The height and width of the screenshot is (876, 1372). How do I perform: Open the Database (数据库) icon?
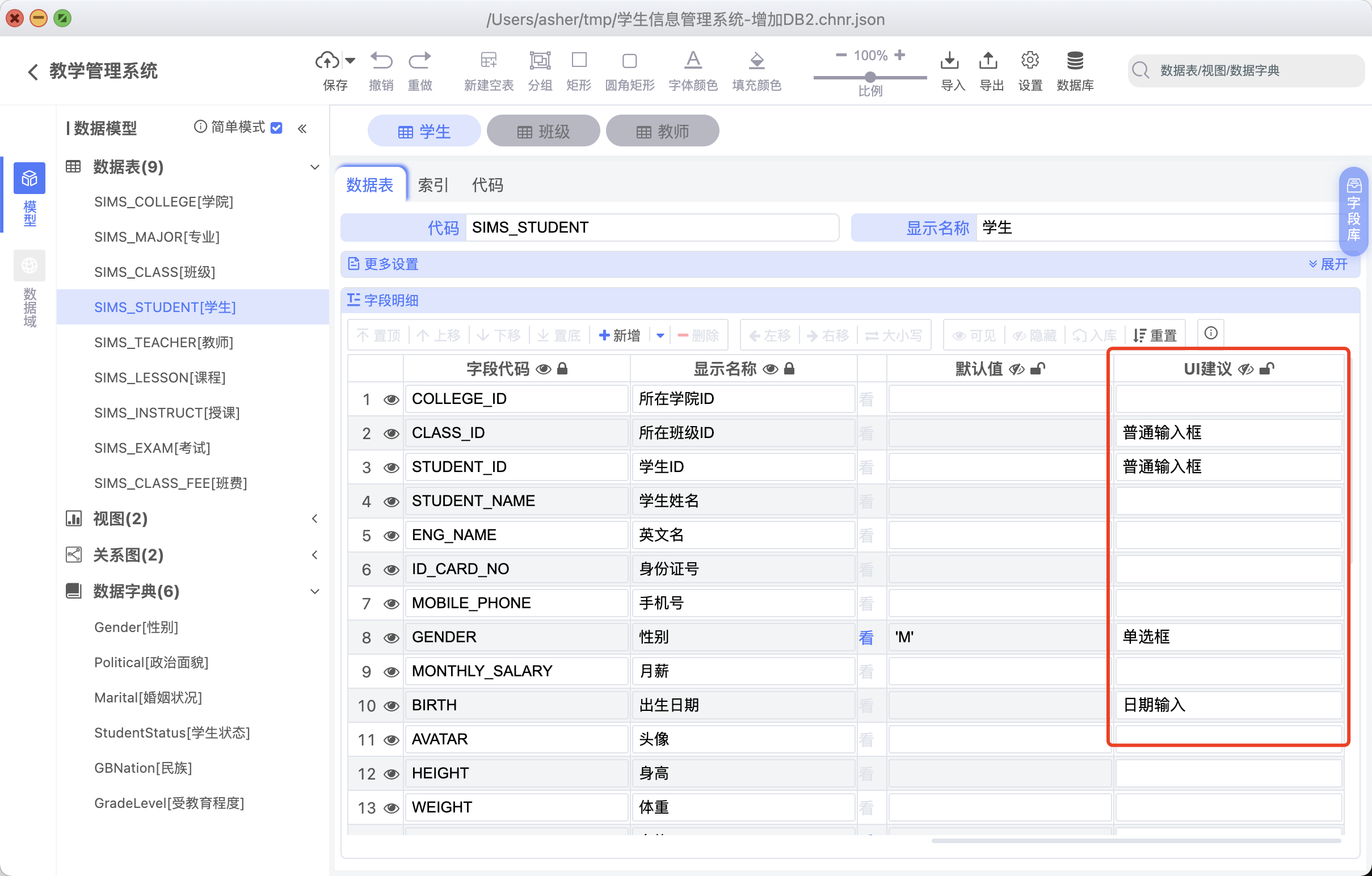click(x=1075, y=60)
